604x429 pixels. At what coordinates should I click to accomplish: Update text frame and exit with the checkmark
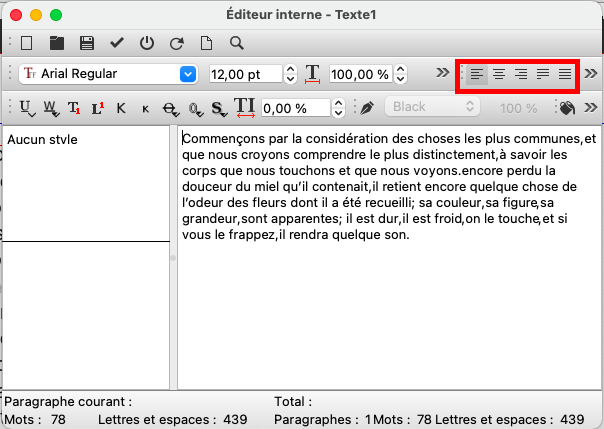click(117, 43)
